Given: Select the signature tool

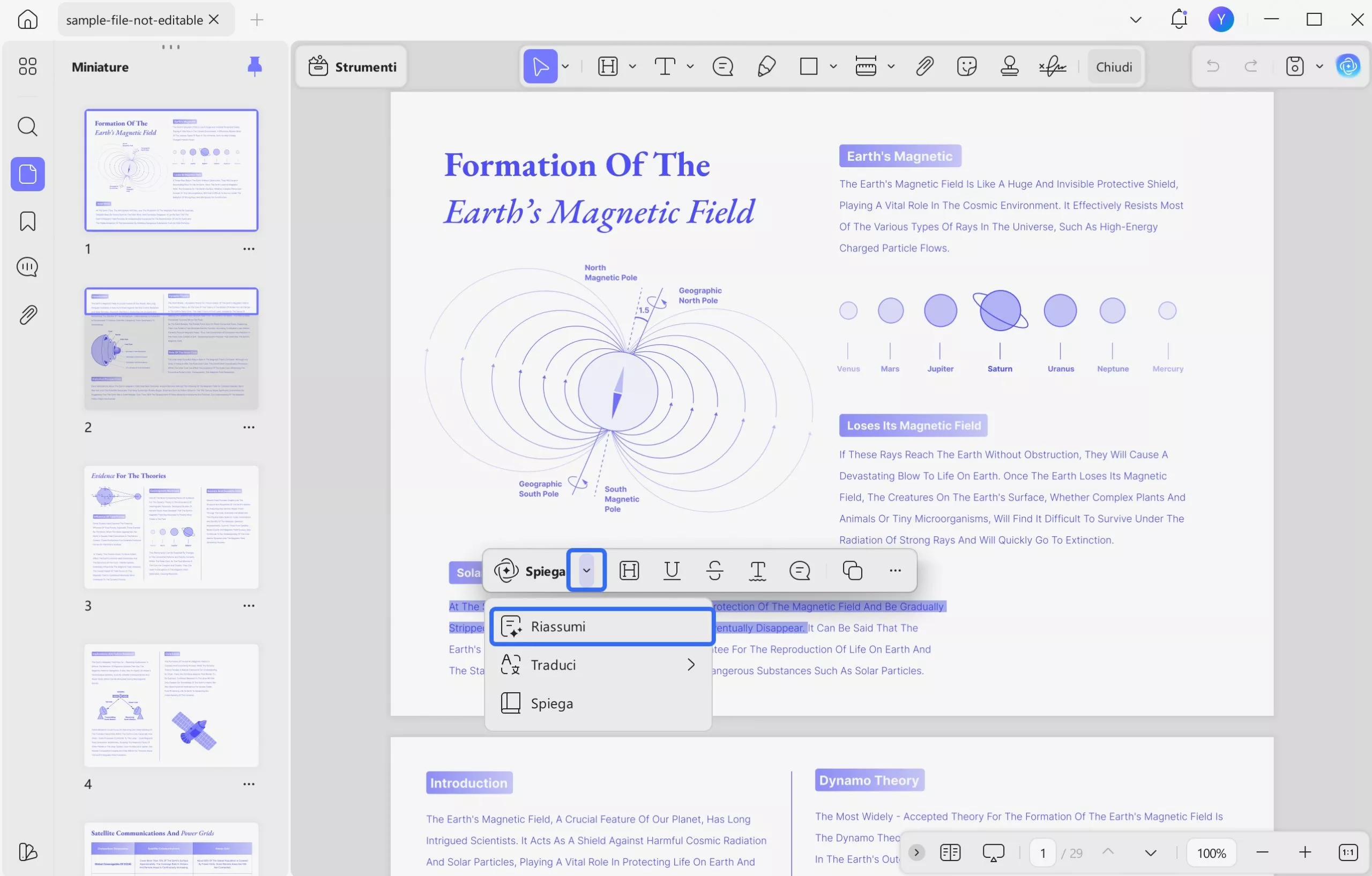Looking at the screenshot, I should tap(1053, 66).
